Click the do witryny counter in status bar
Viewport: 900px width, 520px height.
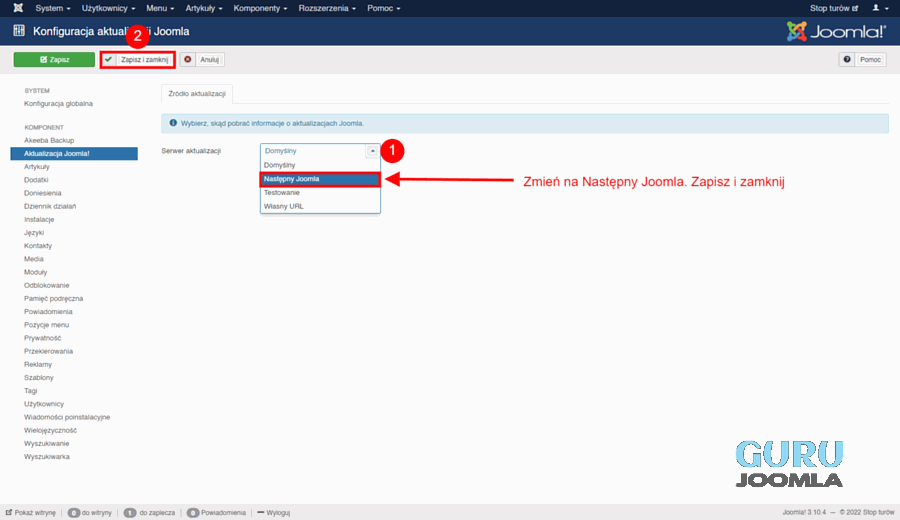(x=90, y=513)
